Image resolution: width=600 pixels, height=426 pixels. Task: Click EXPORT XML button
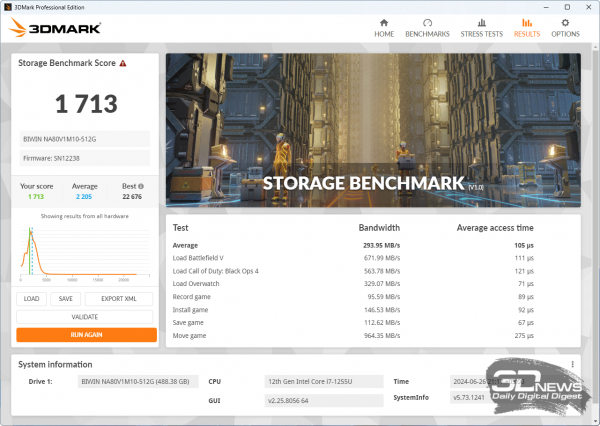click(x=120, y=298)
